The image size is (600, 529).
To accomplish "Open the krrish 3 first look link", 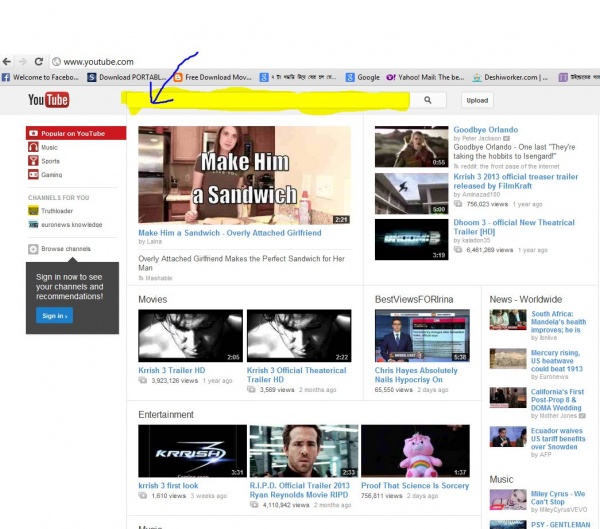I will (x=168, y=485).
